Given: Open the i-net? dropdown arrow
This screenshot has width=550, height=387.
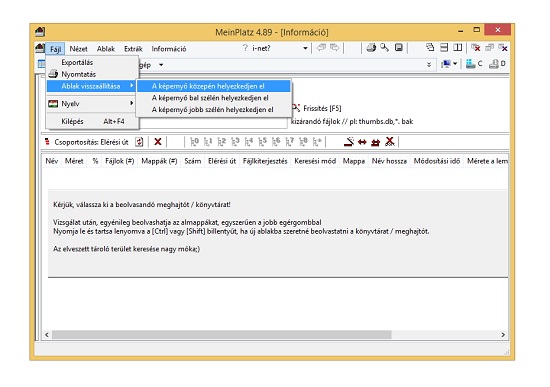Looking at the screenshot, I should 305,48.
